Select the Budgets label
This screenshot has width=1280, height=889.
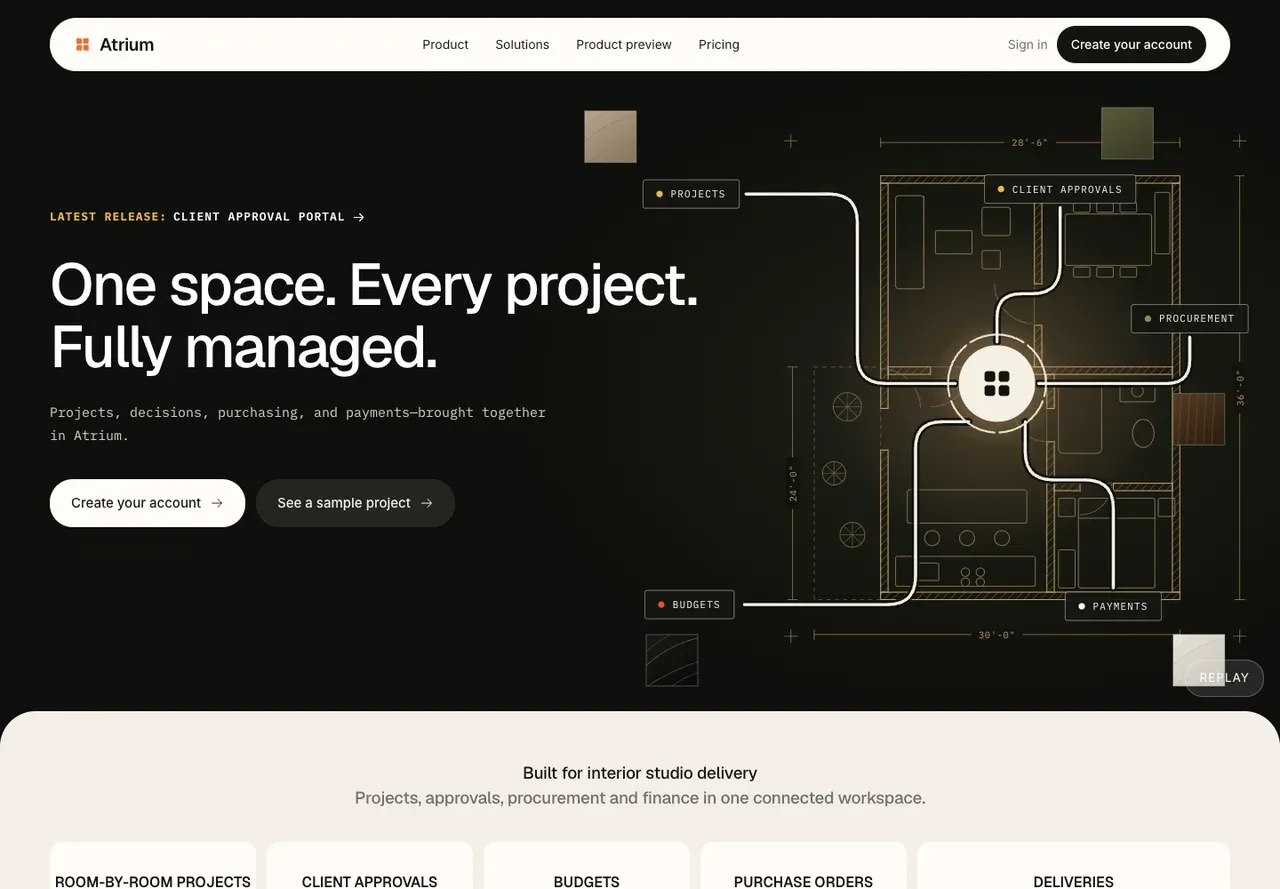pyautogui.click(x=690, y=605)
